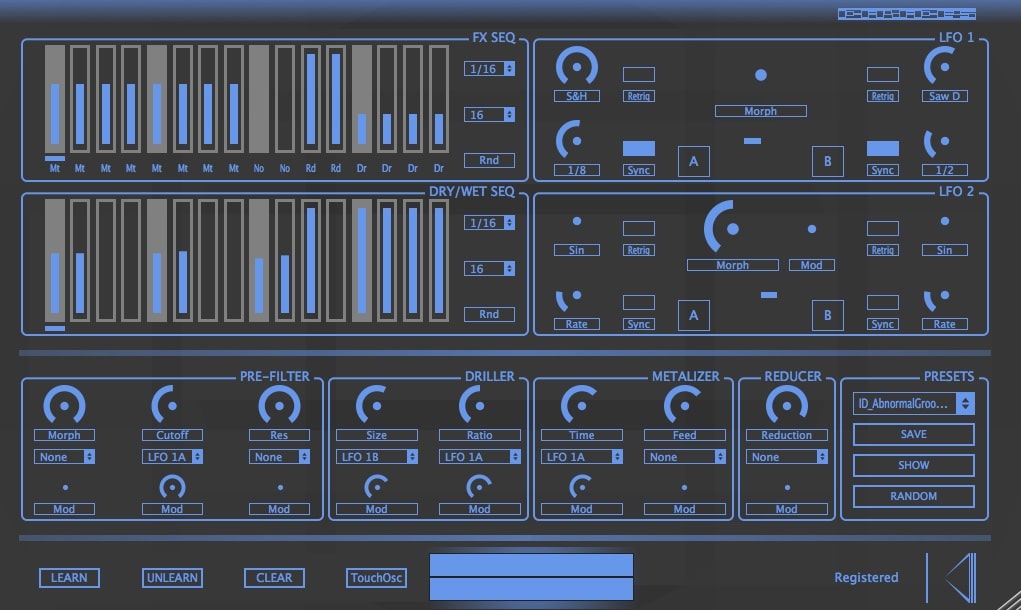Click the Cutoff knob in Pre-Filter

[x=172, y=408]
